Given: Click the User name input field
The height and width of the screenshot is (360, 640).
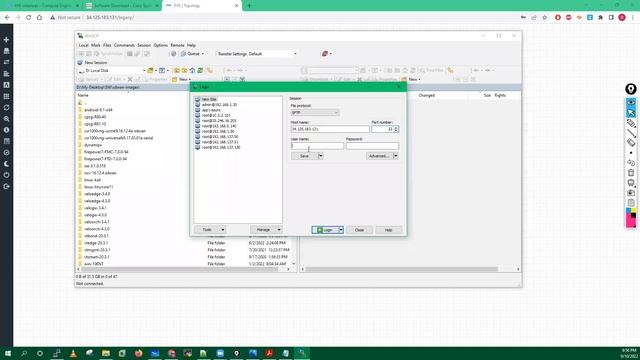Looking at the screenshot, I should 317,146.
